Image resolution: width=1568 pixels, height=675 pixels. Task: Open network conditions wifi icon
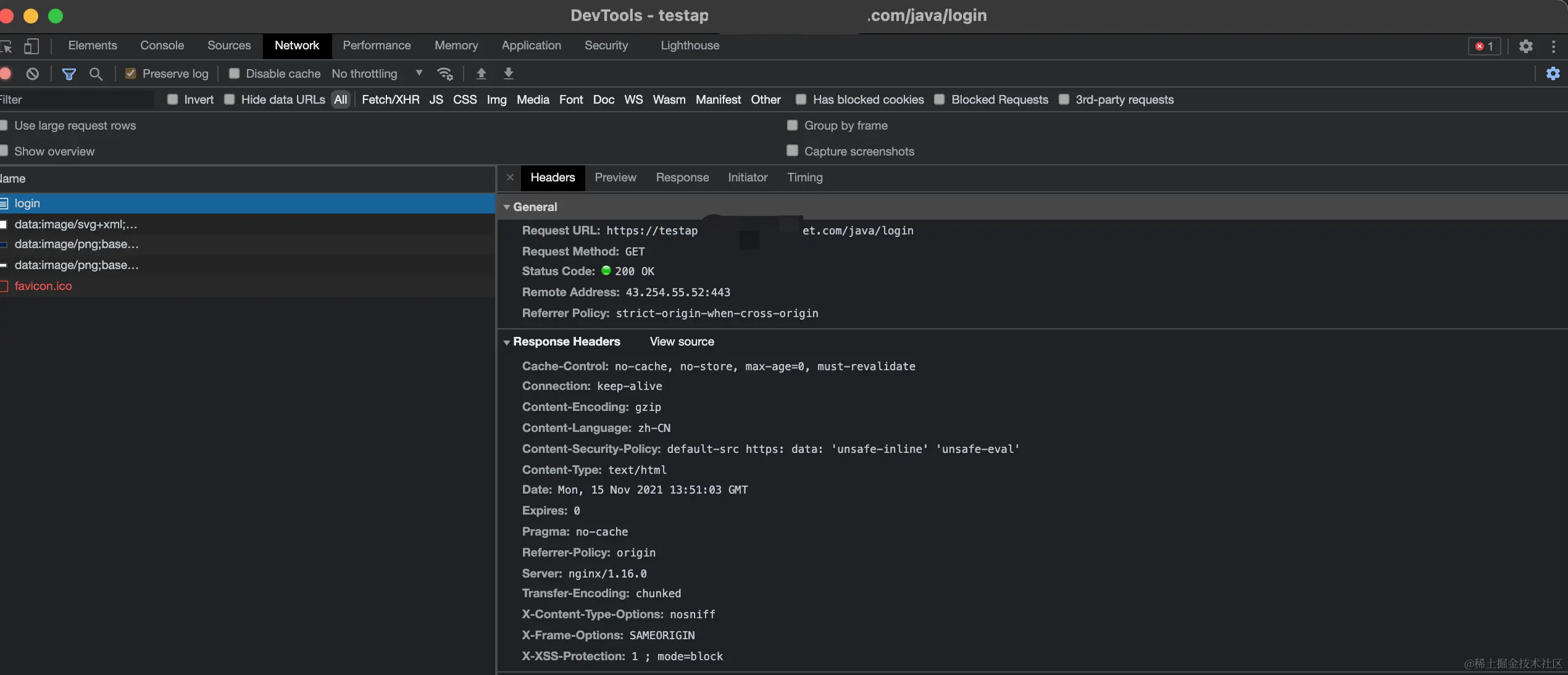444,74
